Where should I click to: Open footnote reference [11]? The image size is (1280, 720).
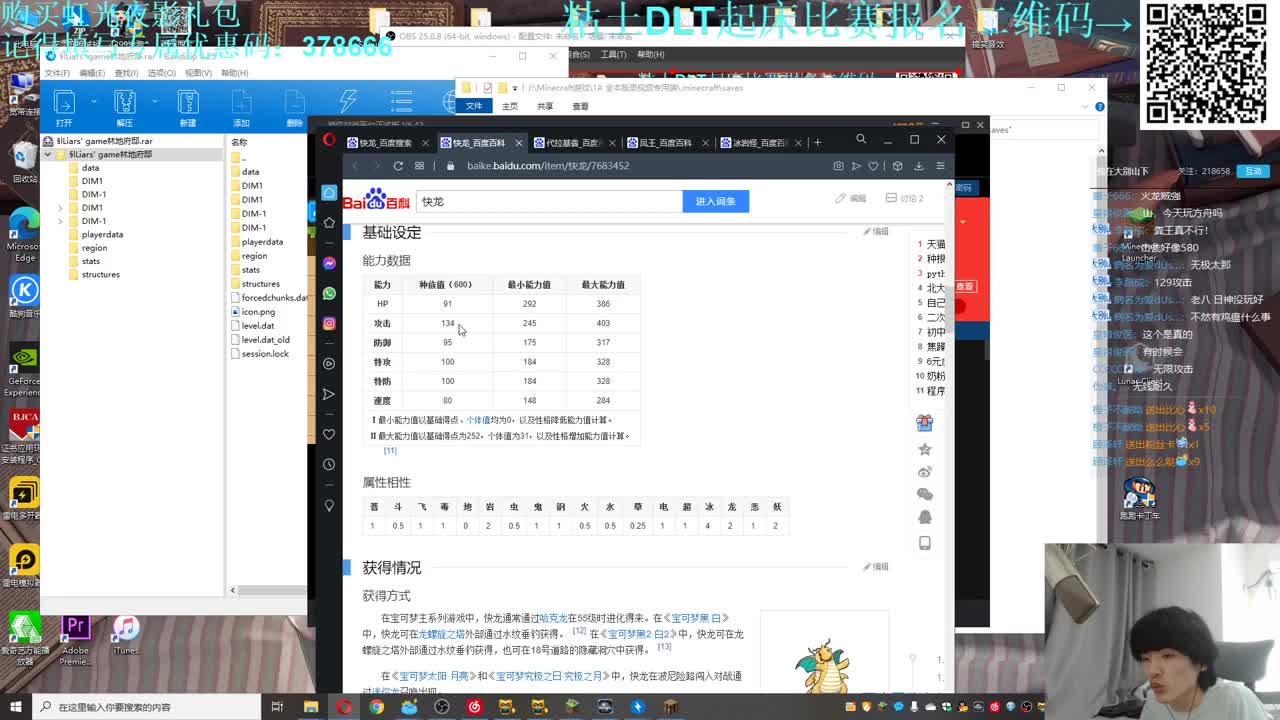pyautogui.click(x=390, y=451)
